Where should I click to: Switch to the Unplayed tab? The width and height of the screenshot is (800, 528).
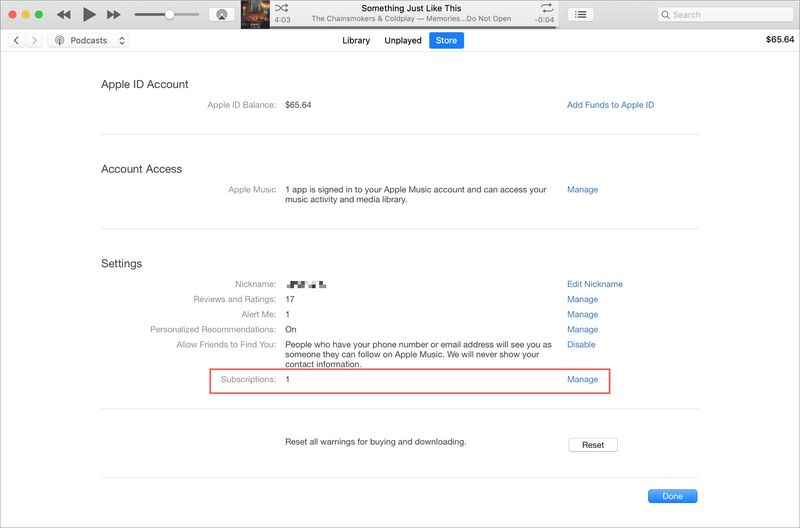tap(403, 40)
